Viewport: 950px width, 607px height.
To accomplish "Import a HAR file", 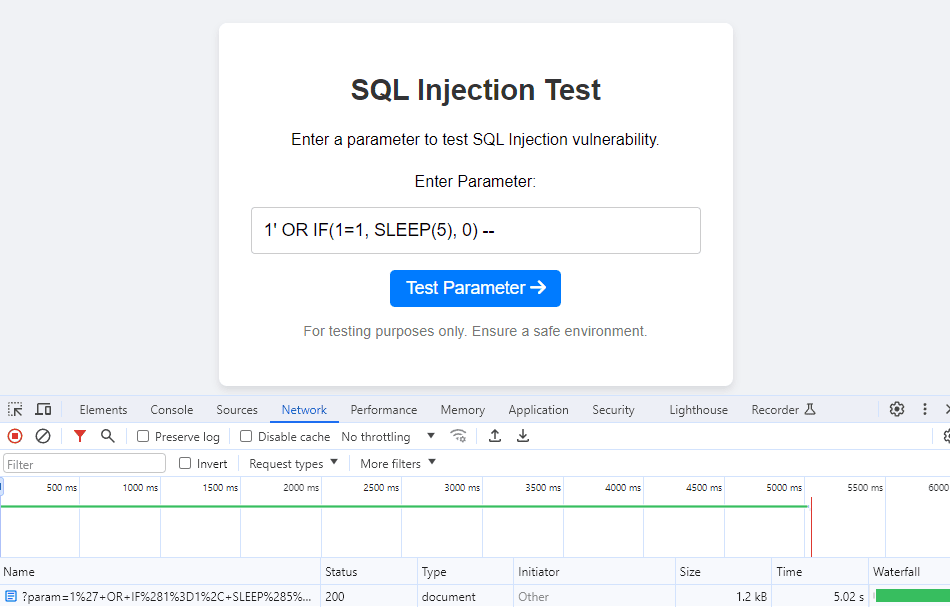I will pyautogui.click(x=494, y=436).
